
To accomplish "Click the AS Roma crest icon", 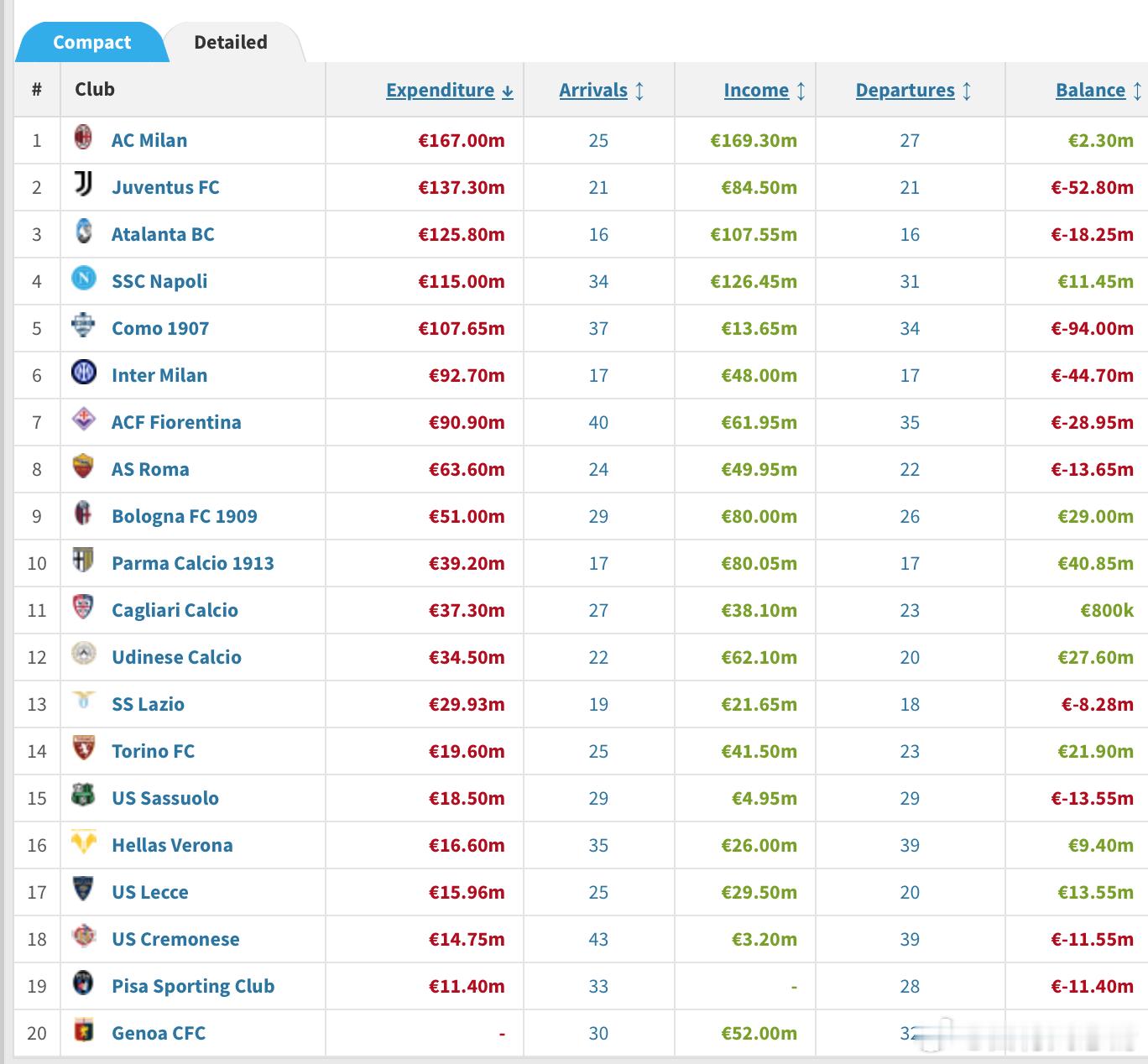I will tap(83, 466).
